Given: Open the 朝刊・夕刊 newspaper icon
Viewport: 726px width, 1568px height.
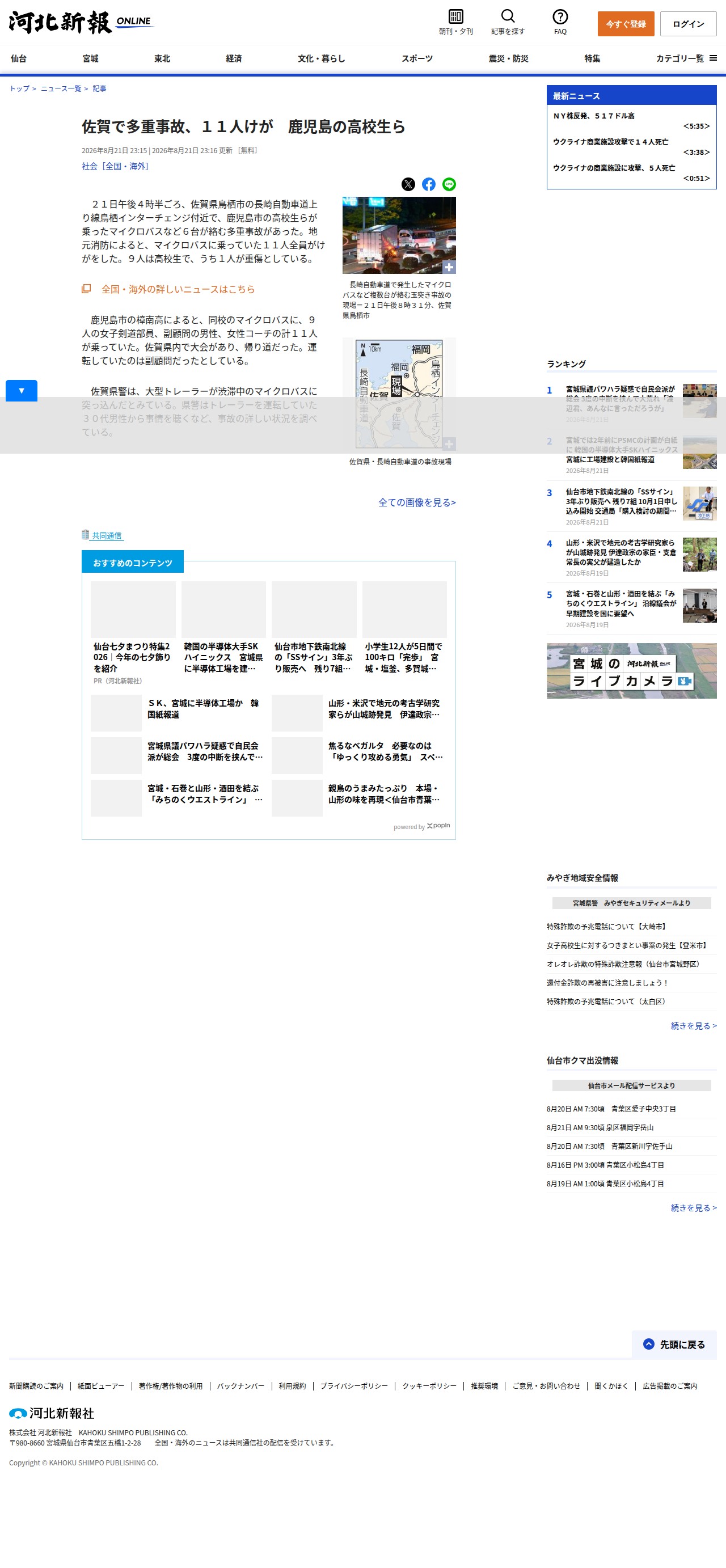Looking at the screenshot, I should coord(455,16).
